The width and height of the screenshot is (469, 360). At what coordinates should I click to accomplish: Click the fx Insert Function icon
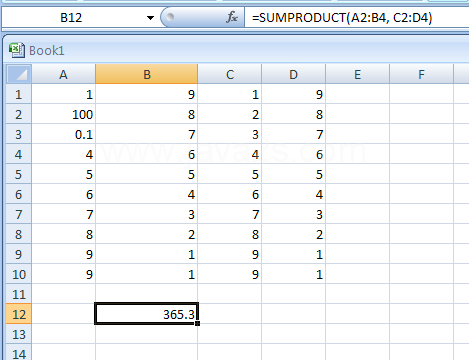tap(232, 17)
